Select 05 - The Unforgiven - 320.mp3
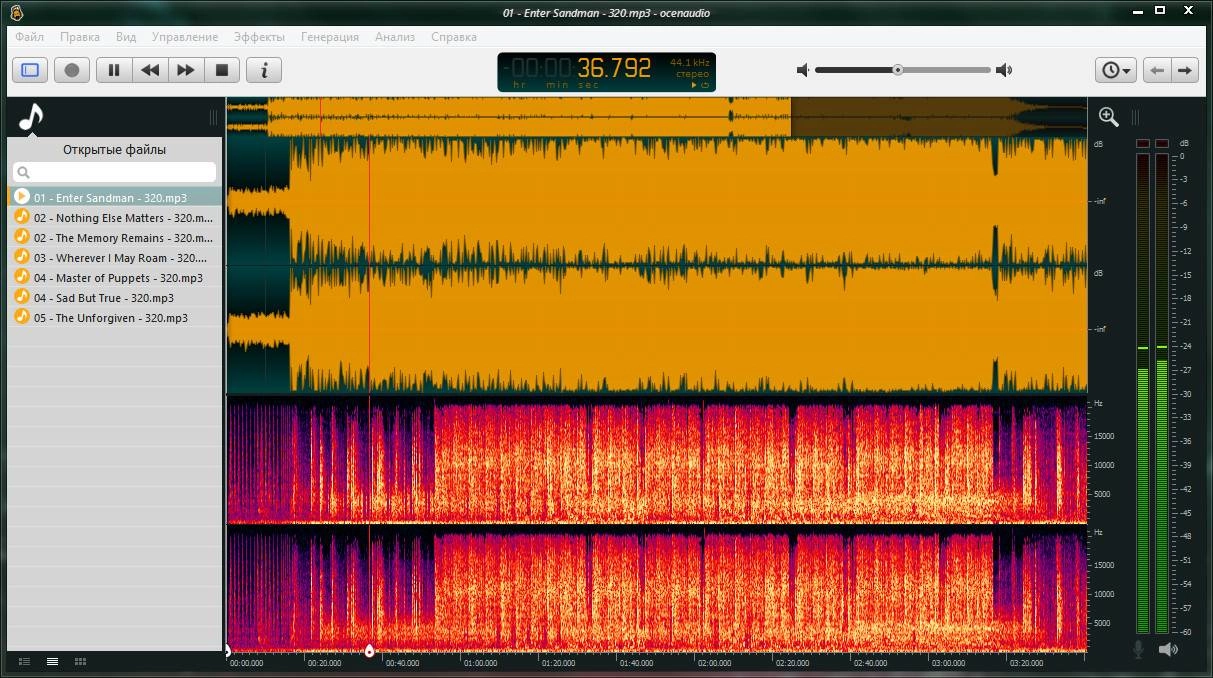 114,317
